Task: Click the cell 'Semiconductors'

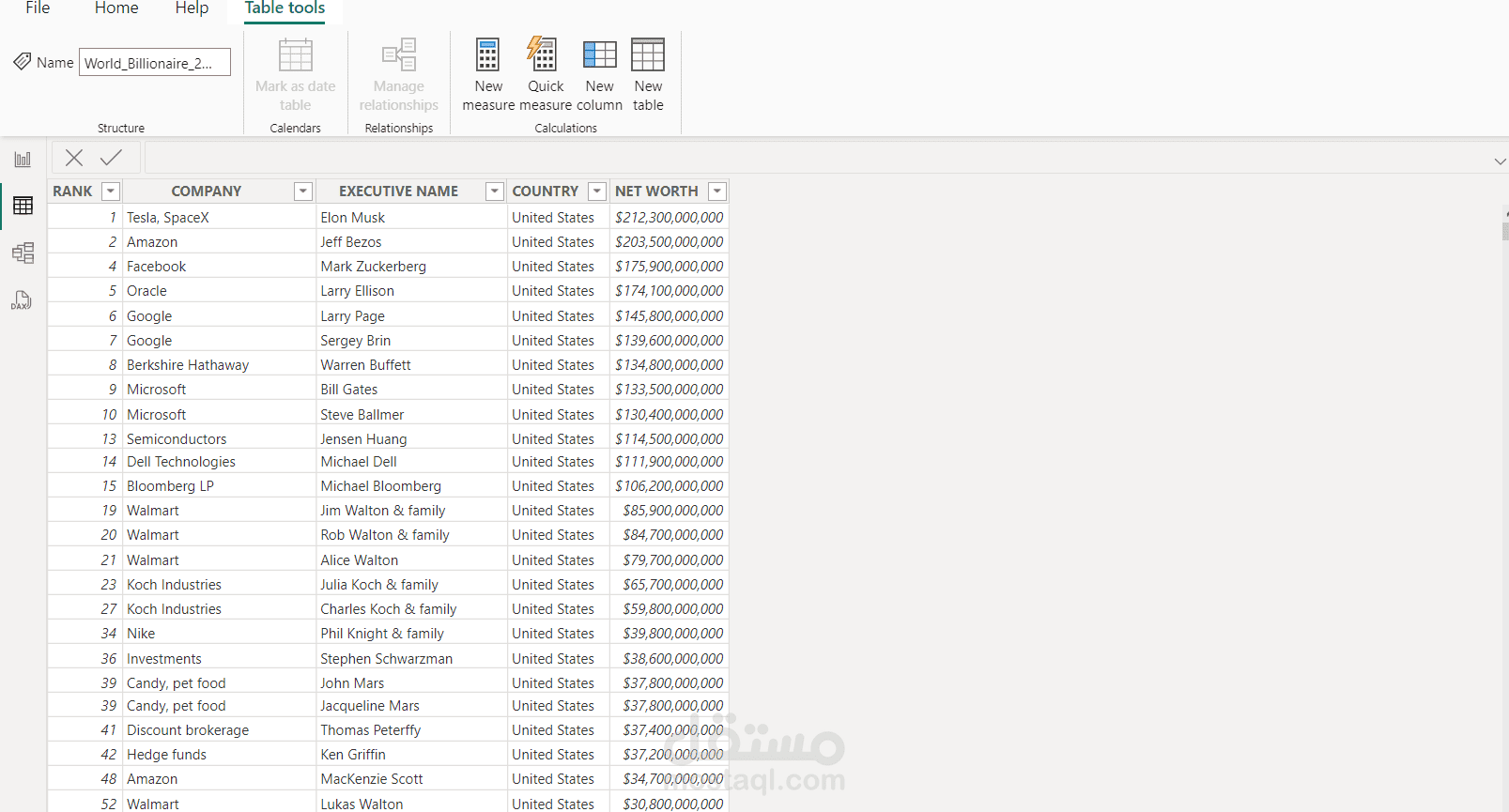Action: point(219,439)
